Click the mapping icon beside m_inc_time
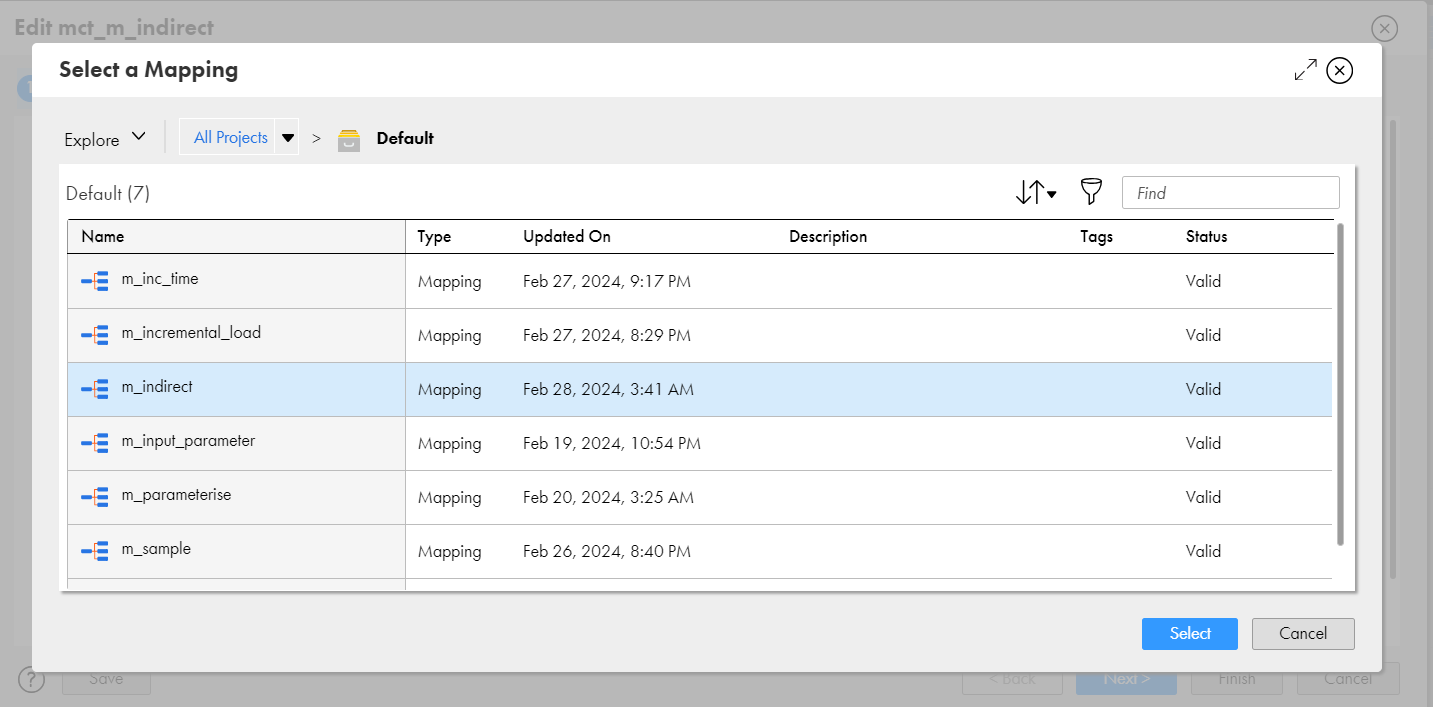The image size is (1433, 707). click(x=95, y=281)
